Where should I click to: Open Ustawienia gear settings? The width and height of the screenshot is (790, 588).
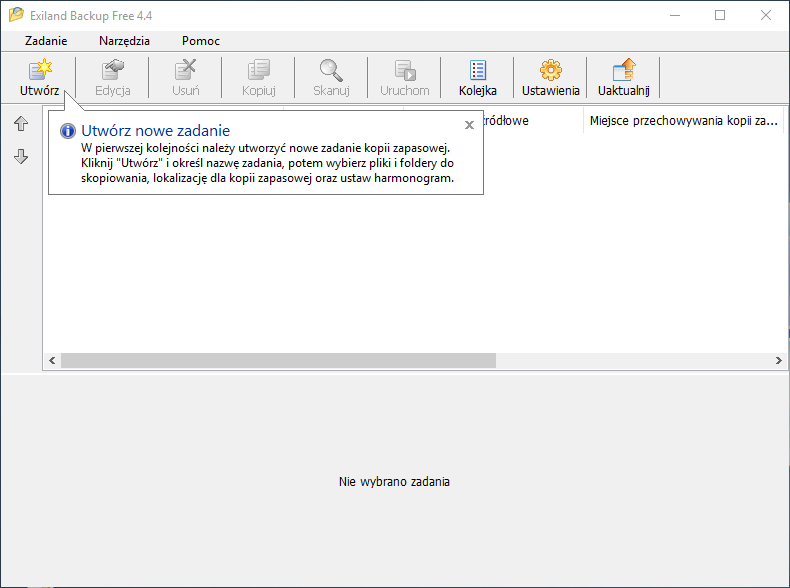click(x=551, y=78)
